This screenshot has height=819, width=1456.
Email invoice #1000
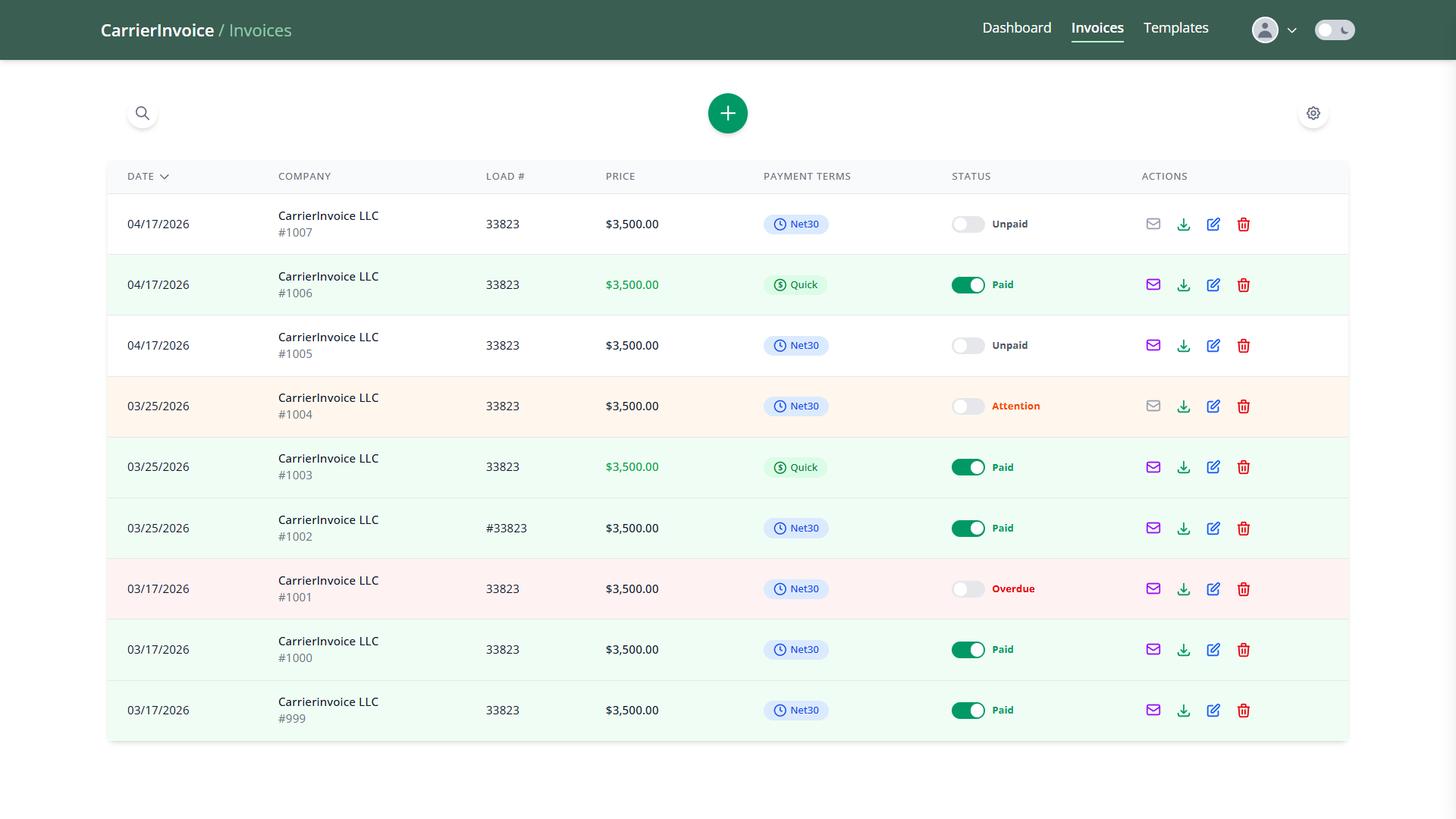[1153, 650]
